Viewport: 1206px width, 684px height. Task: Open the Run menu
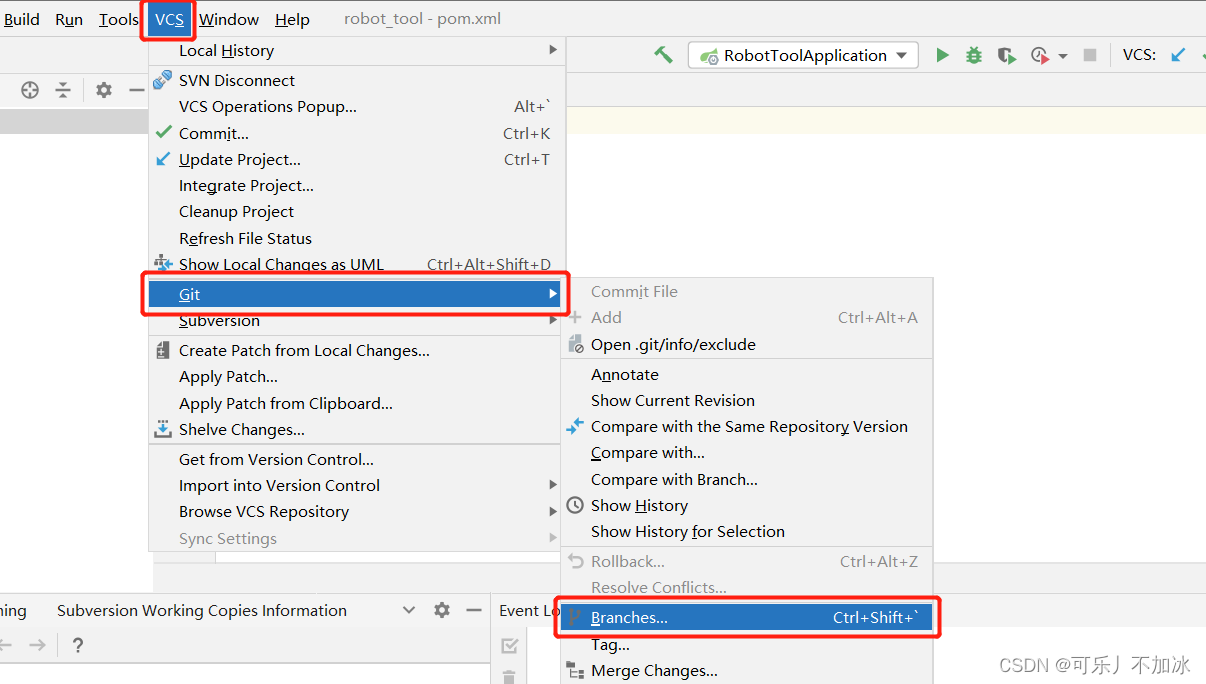pyautogui.click(x=69, y=19)
